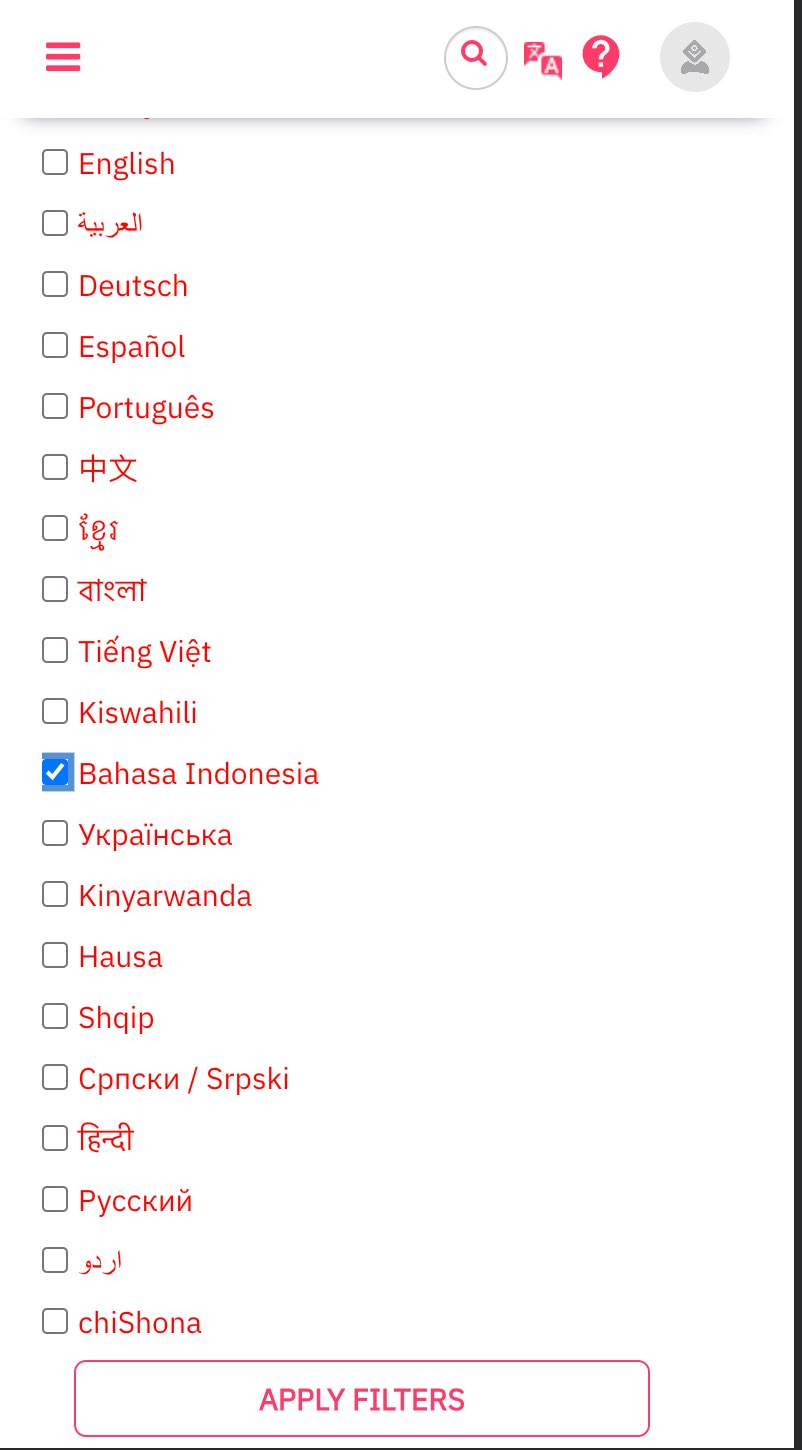This screenshot has width=802, height=1450.
Task: Open the user profile avatar
Action: (695, 57)
